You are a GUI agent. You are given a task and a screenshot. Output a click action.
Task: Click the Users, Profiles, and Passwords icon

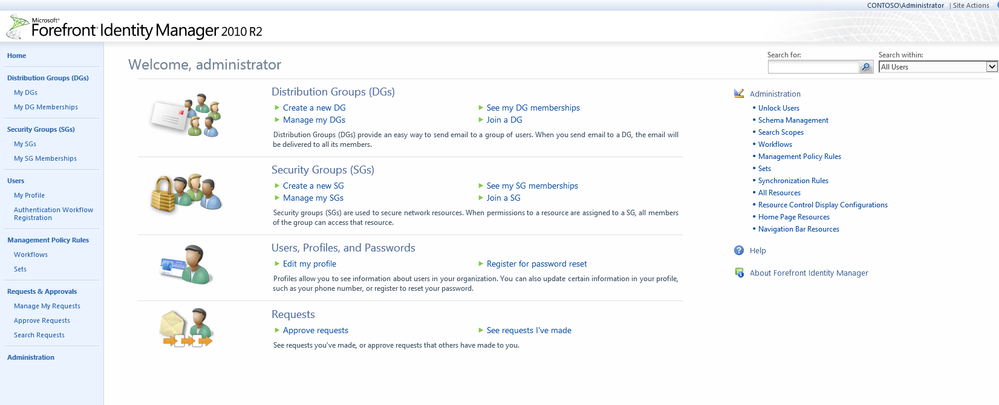pos(187,267)
